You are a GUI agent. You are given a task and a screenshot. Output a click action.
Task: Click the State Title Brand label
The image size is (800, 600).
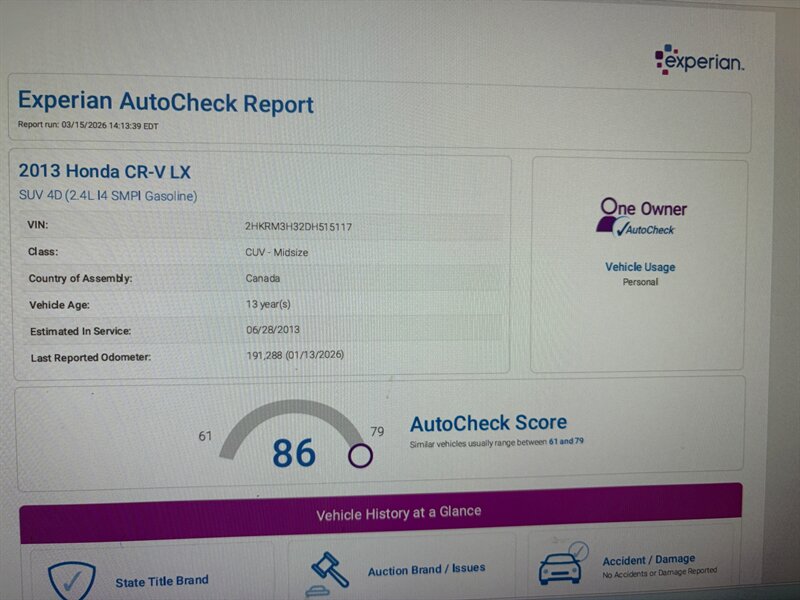pyautogui.click(x=161, y=582)
